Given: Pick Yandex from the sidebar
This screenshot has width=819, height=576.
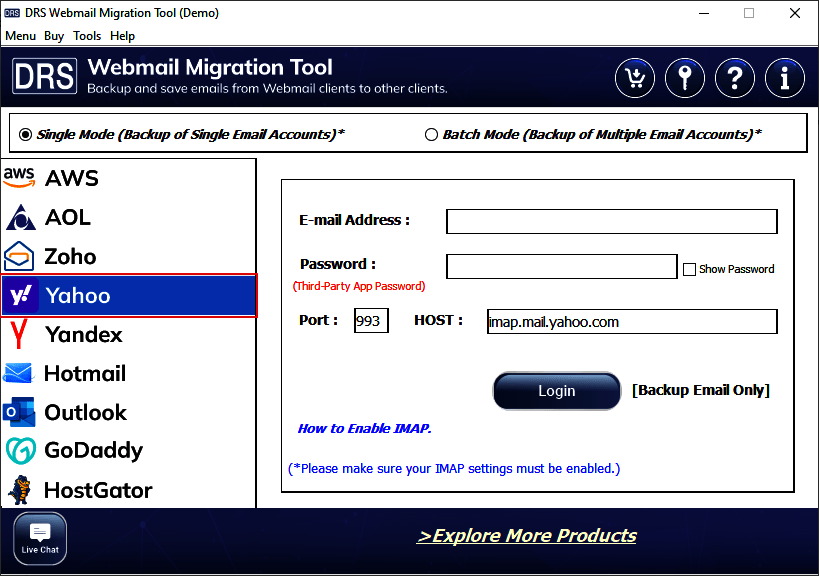Looking at the screenshot, I should tap(83, 334).
